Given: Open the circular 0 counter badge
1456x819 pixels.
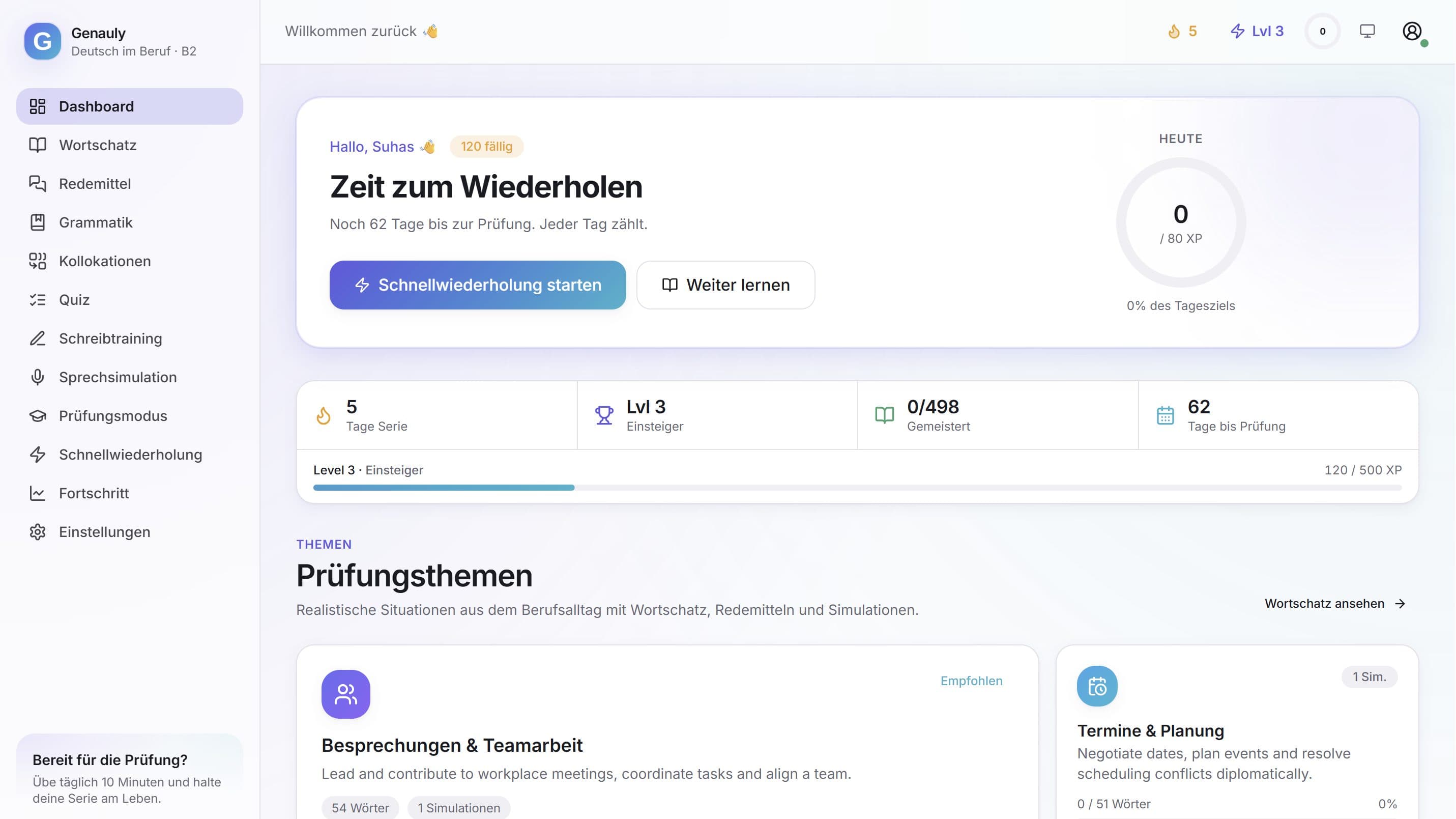Looking at the screenshot, I should [x=1322, y=31].
